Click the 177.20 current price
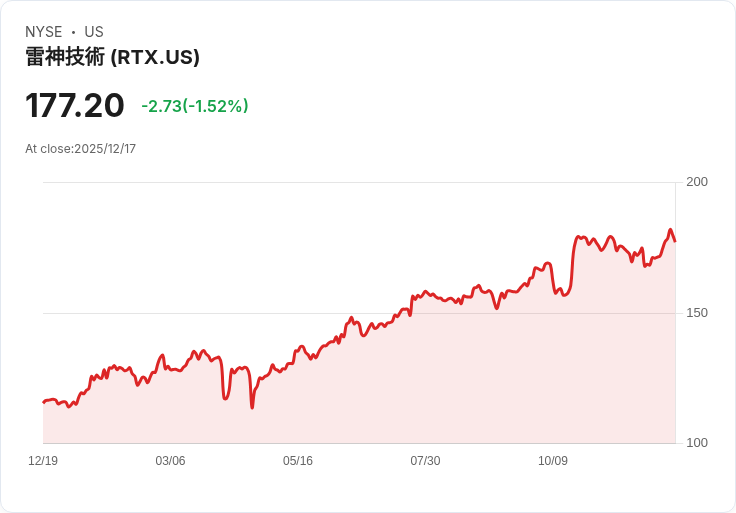Image resolution: width=736 pixels, height=513 pixels. [x=75, y=105]
